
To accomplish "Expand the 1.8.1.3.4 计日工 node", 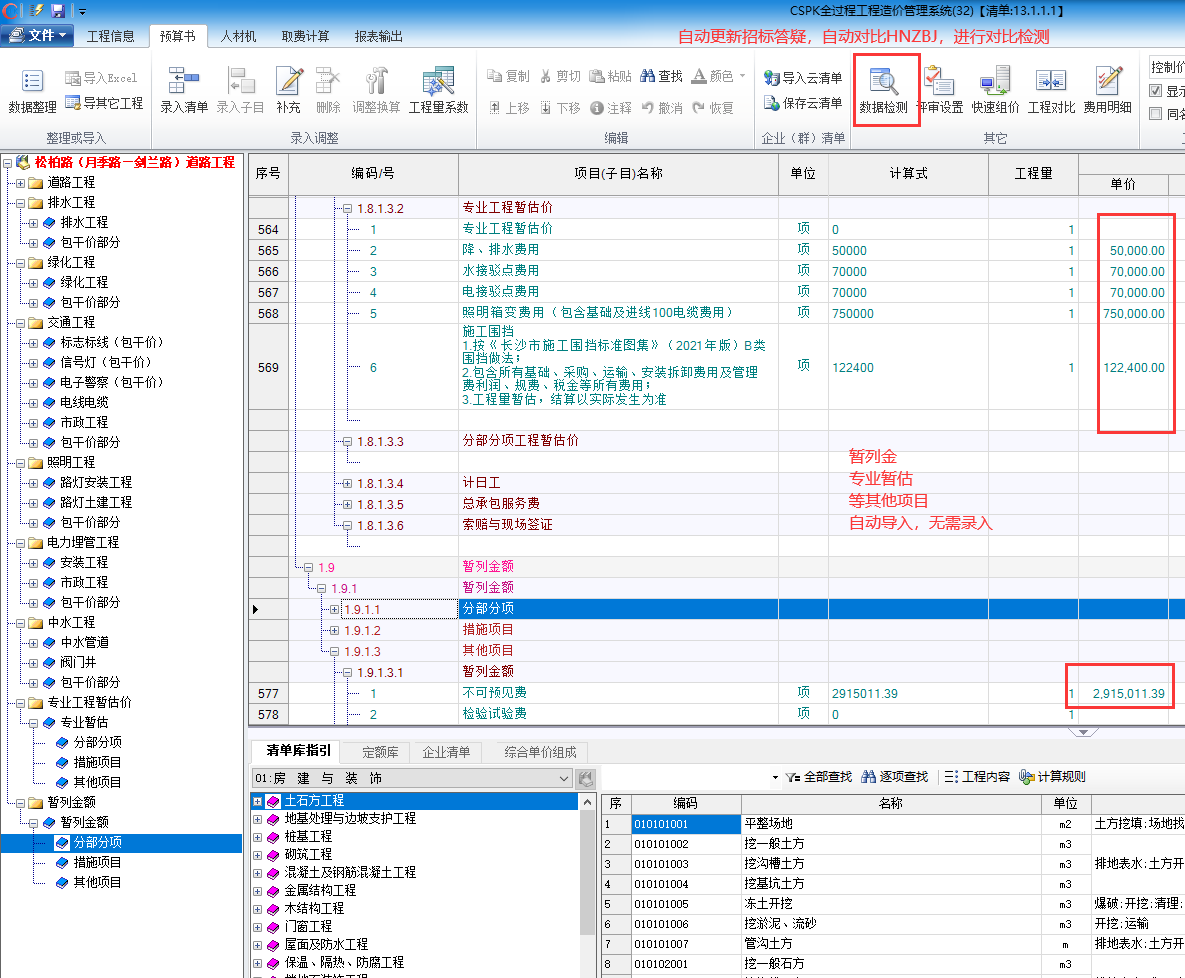I will point(347,483).
